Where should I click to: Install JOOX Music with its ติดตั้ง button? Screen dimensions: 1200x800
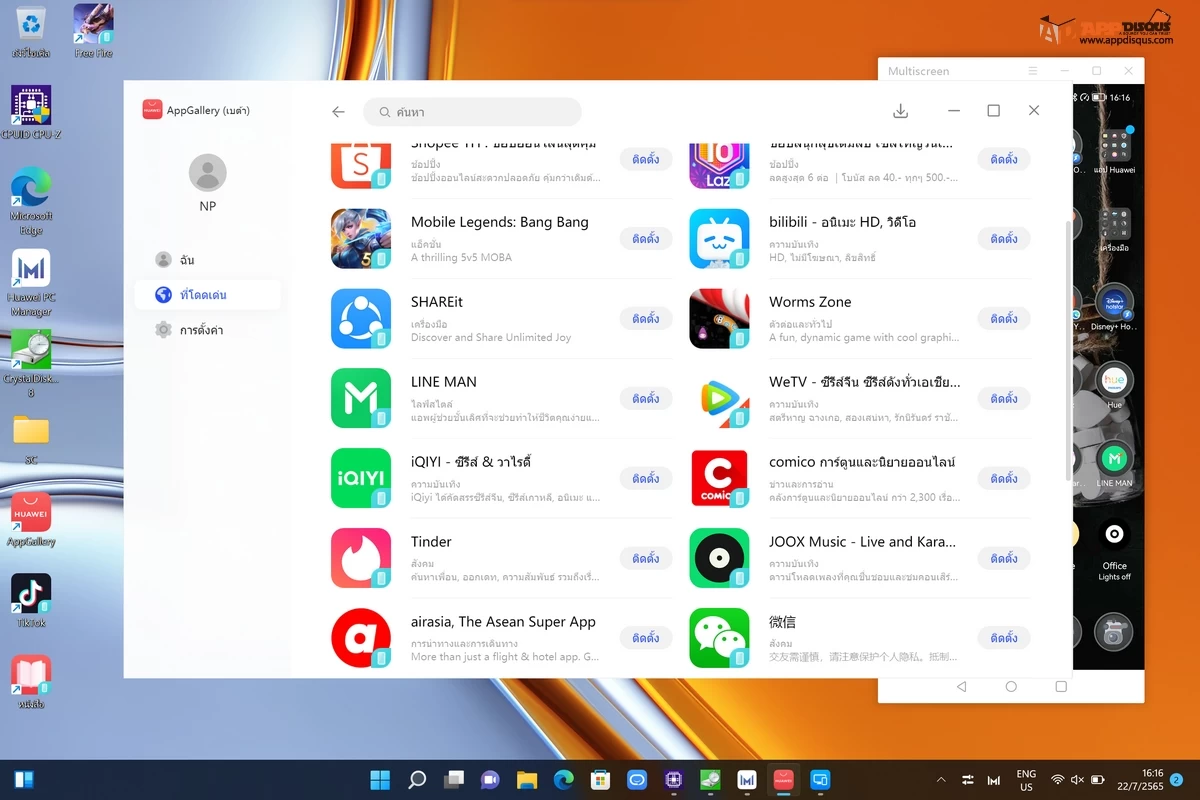click(x=1004, y=558)
